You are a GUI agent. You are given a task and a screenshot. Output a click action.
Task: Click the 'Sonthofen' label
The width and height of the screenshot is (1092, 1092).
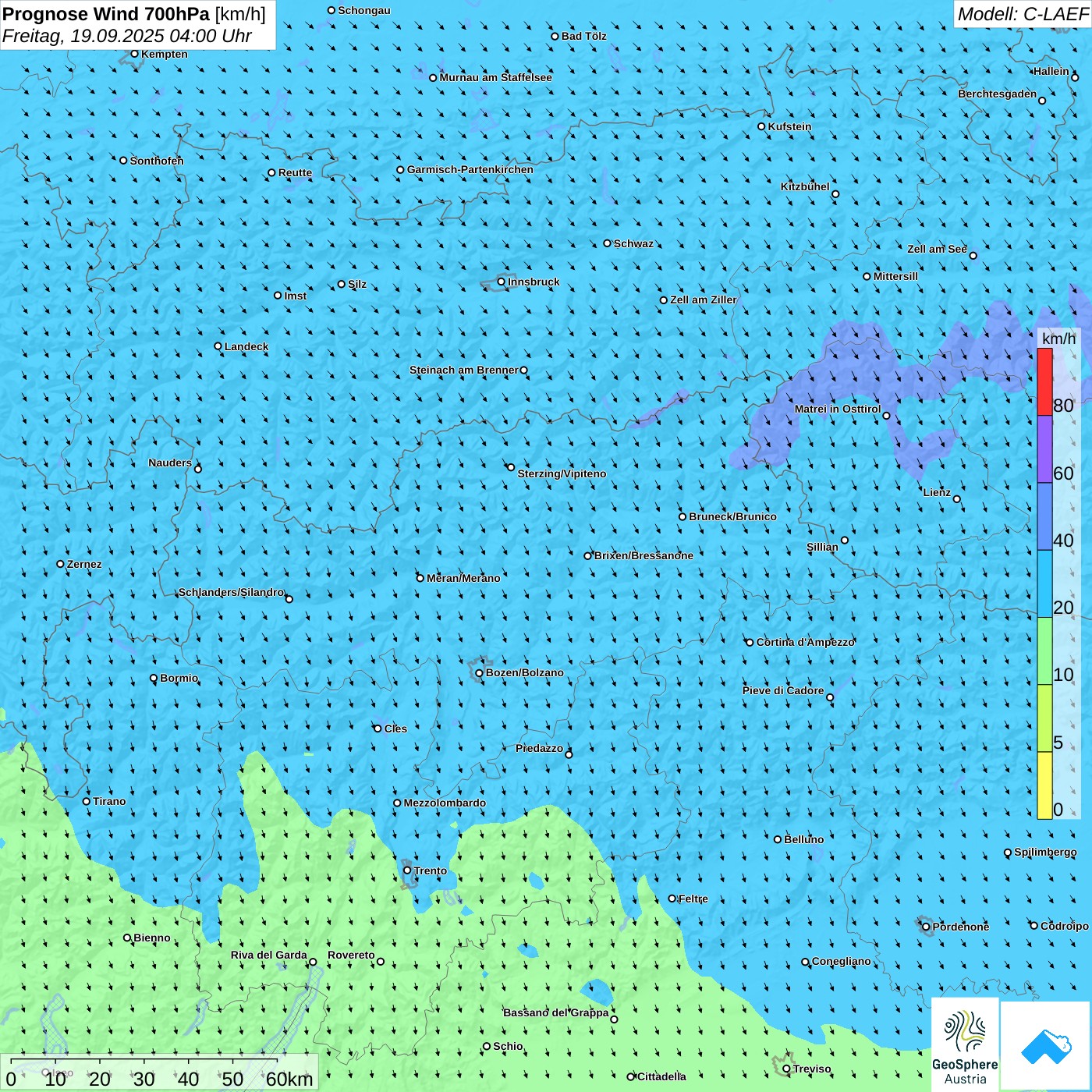point(157,161)
